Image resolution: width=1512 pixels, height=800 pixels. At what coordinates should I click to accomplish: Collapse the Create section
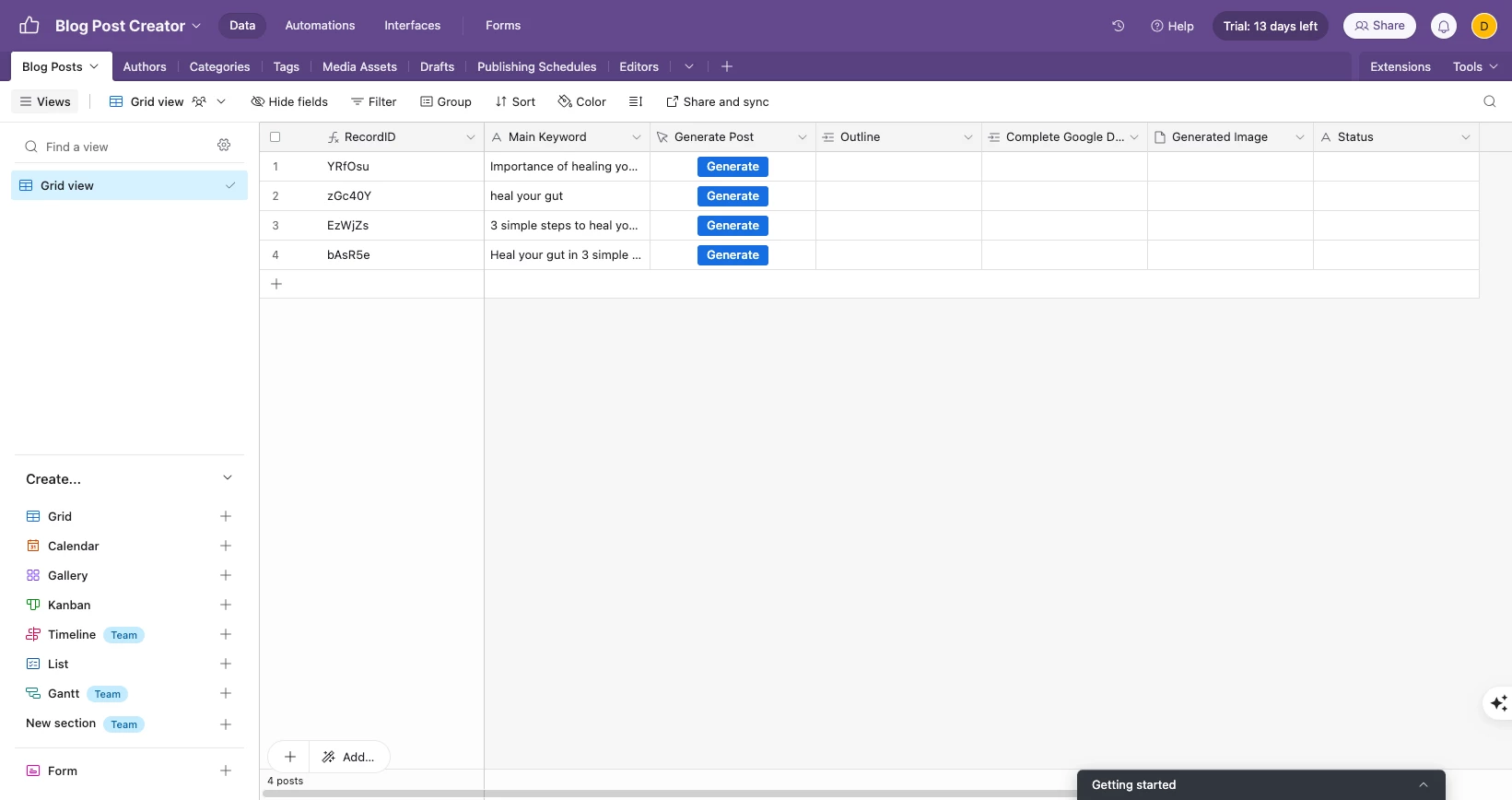tap(228, 477)
